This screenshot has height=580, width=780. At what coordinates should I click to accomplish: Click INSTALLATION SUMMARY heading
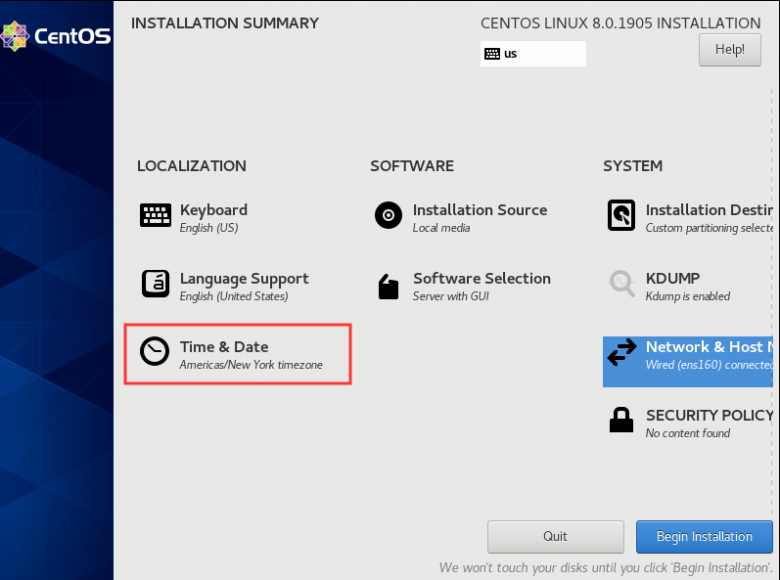click(x=225, y=23)
